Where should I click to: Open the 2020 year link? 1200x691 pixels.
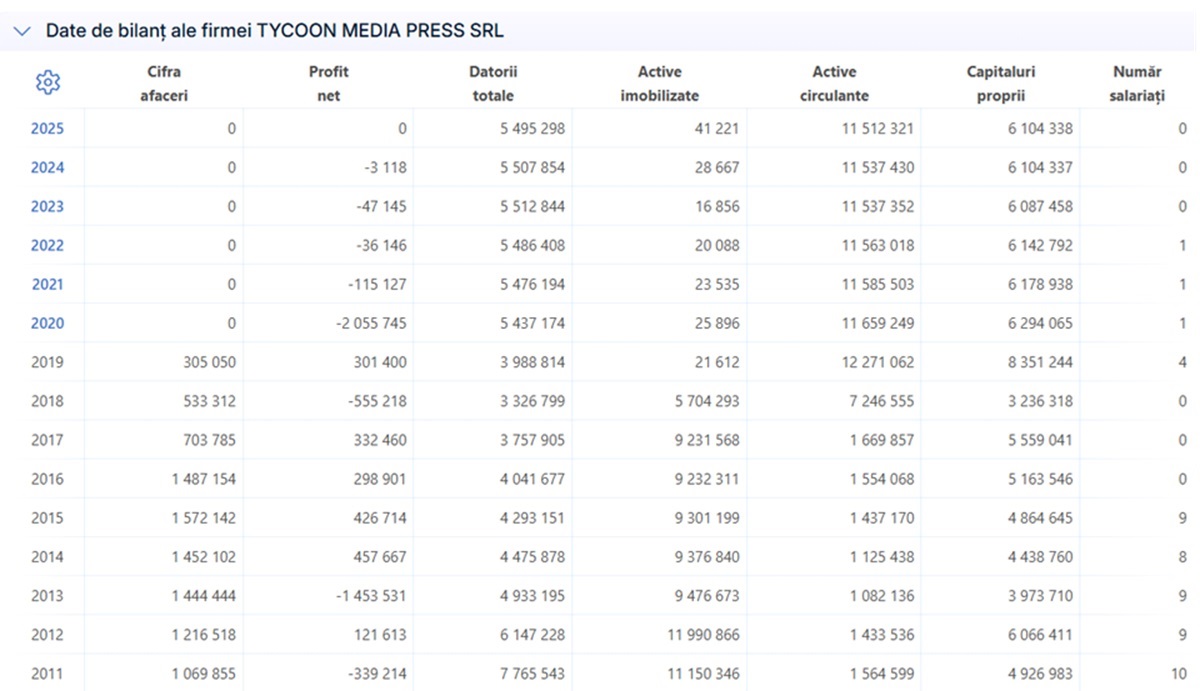tap(47, 323)
